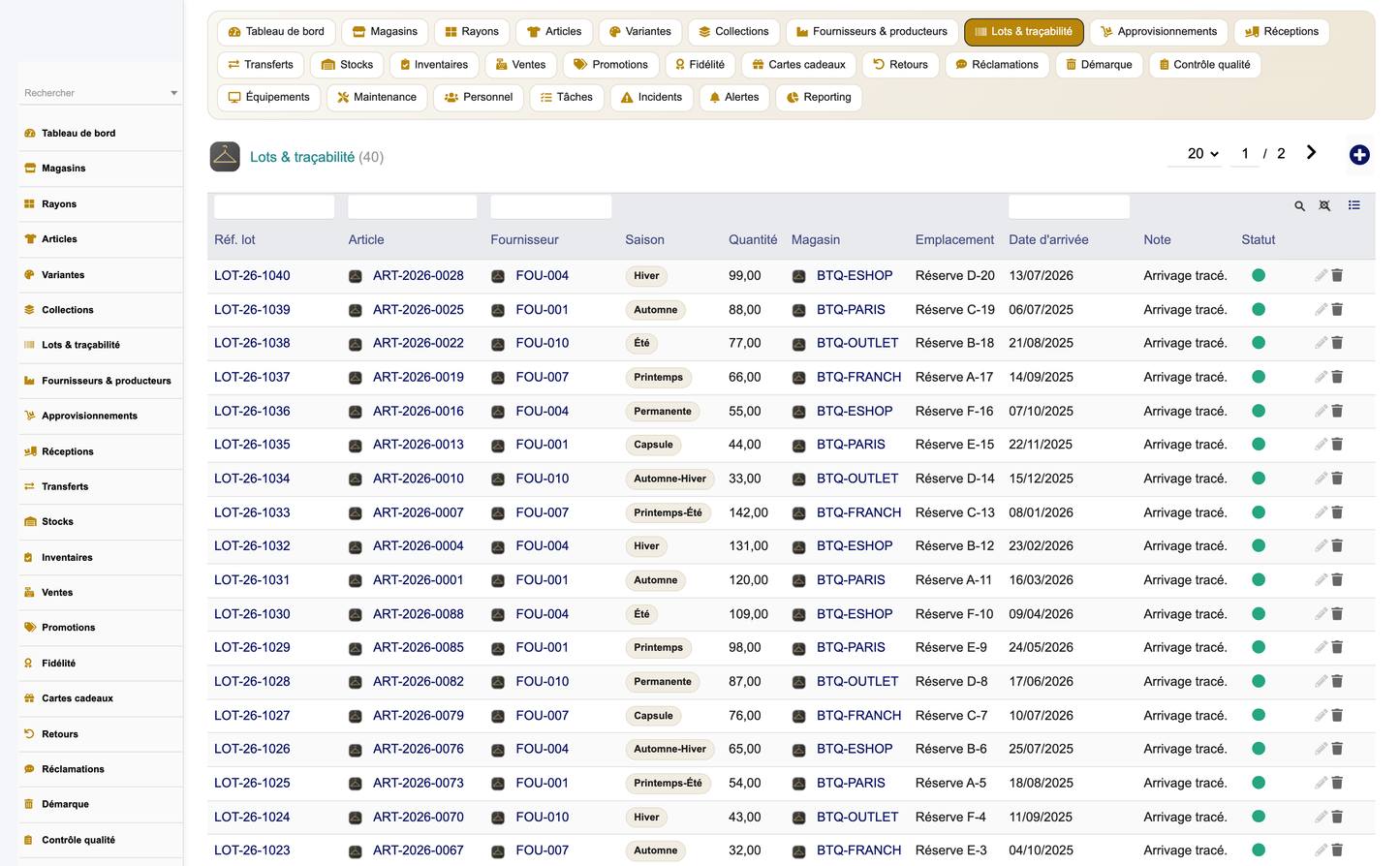This screenshot has width=1400, height=866.
Task: Delete LOT-26-1033 using its trash icon
Action: coord(1337,512)
